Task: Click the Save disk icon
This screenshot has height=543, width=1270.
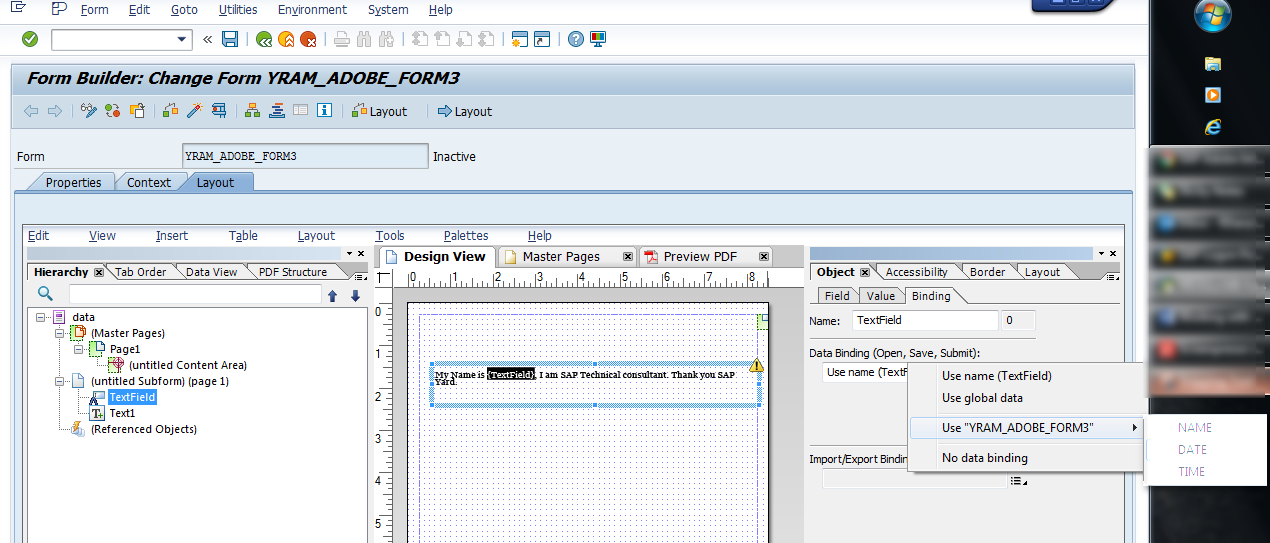Action: coord(230,39)
